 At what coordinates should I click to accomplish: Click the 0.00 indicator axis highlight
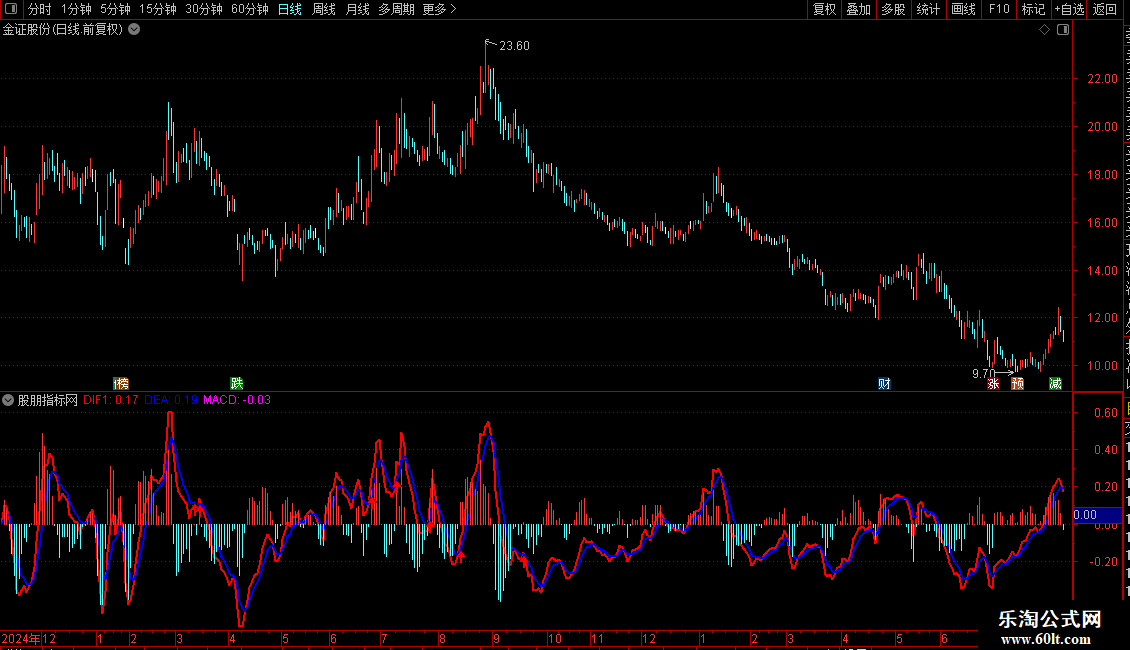point(1098,515)
